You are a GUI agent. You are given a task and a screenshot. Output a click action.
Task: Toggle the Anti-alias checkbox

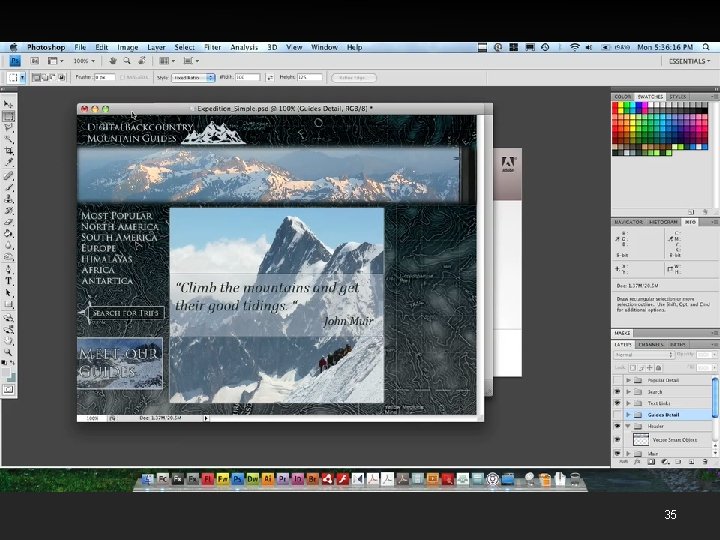point(123,78)
